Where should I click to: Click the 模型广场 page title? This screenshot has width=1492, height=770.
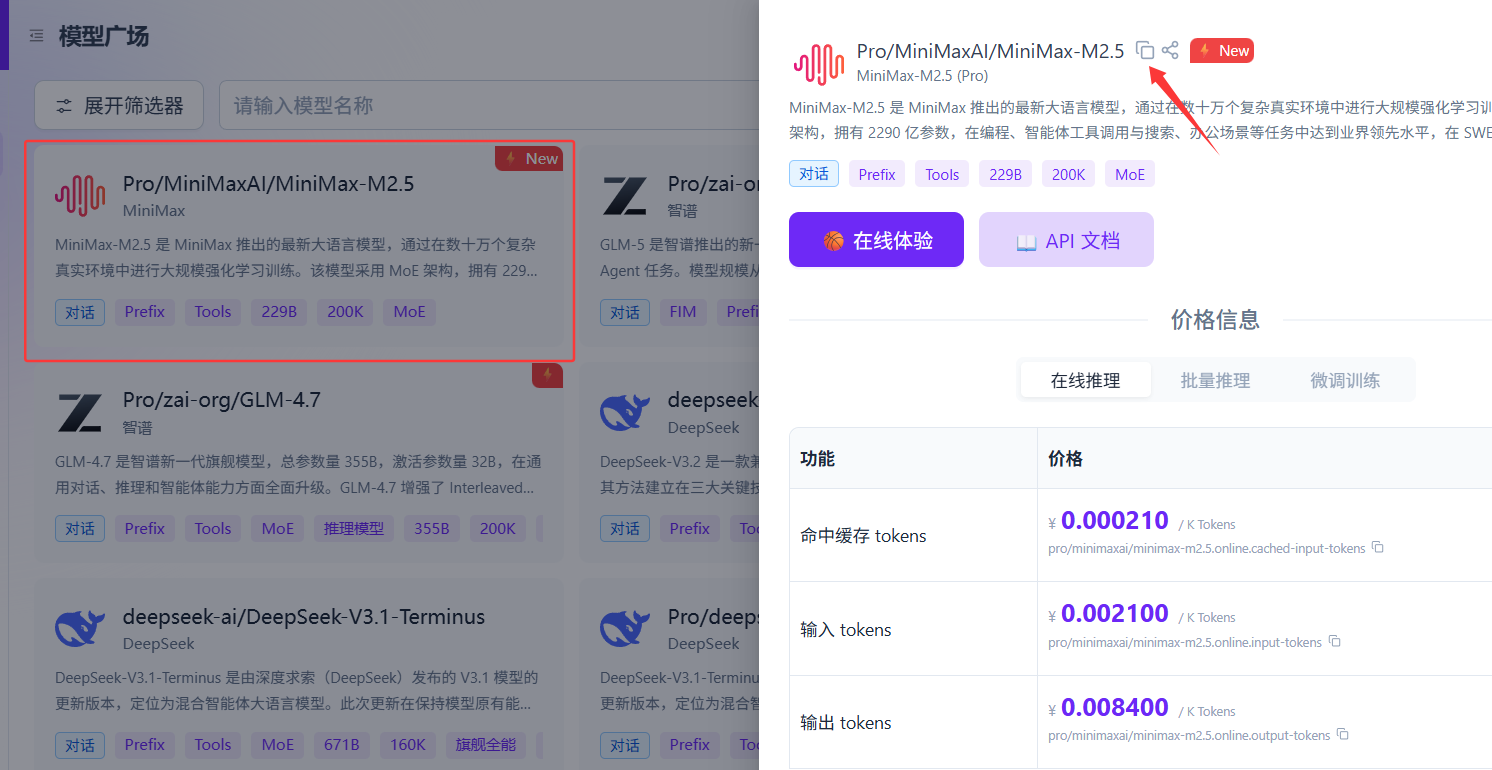tap(104, 37)
